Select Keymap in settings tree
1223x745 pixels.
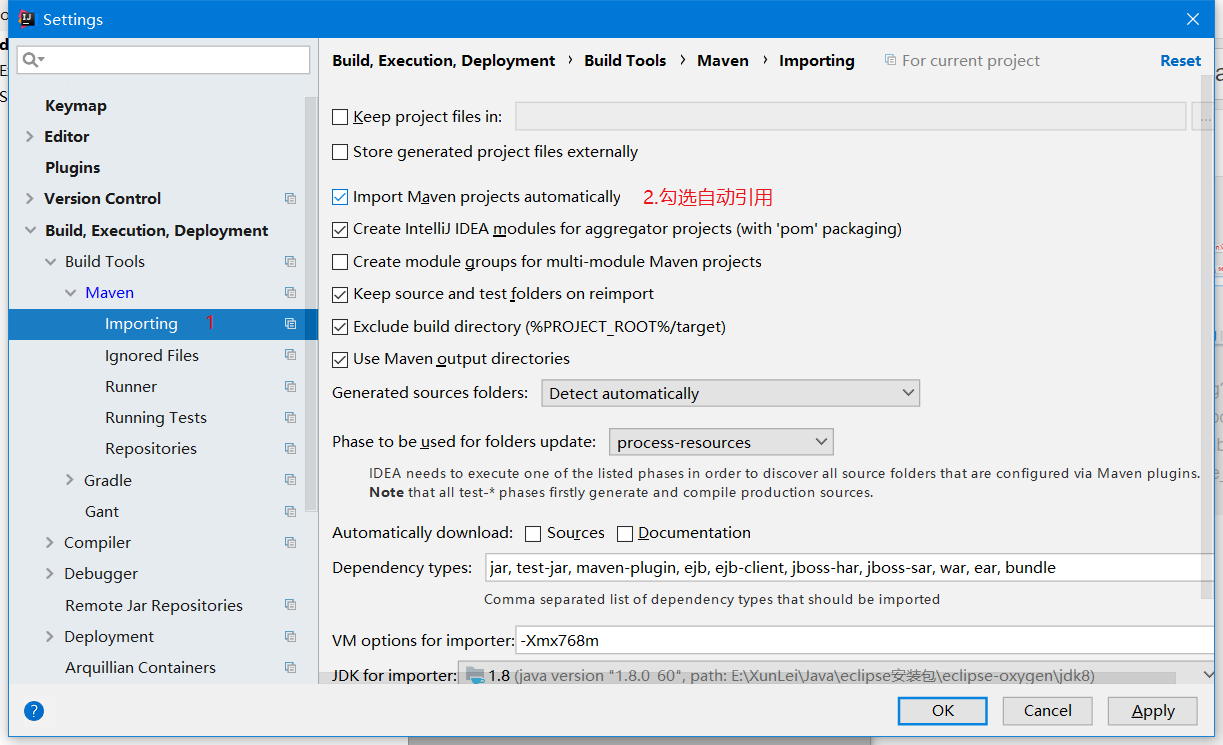[76, 106]
